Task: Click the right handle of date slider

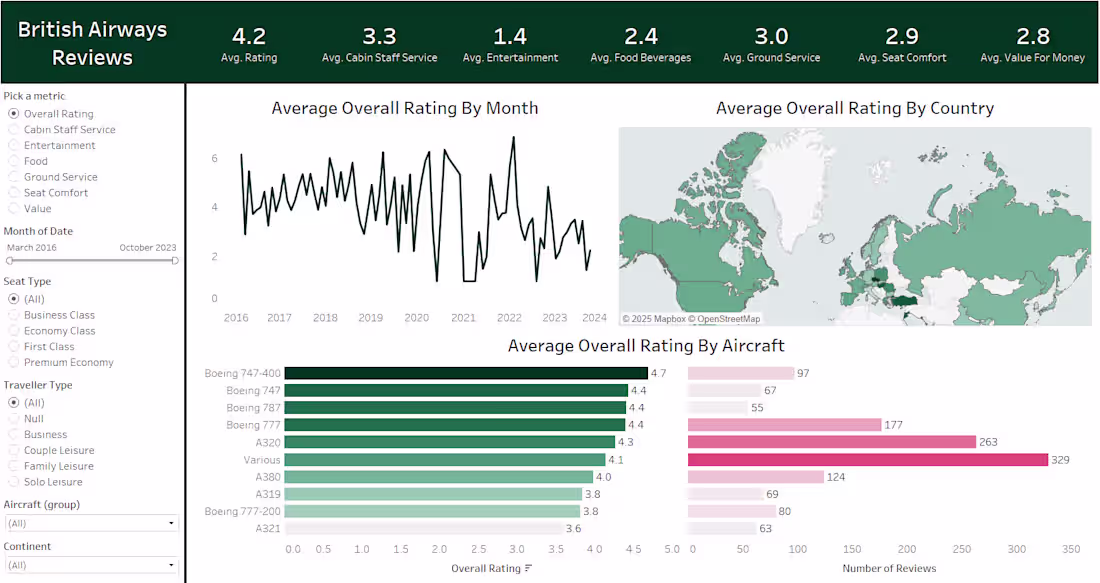Action: click(x=175, y=260)
